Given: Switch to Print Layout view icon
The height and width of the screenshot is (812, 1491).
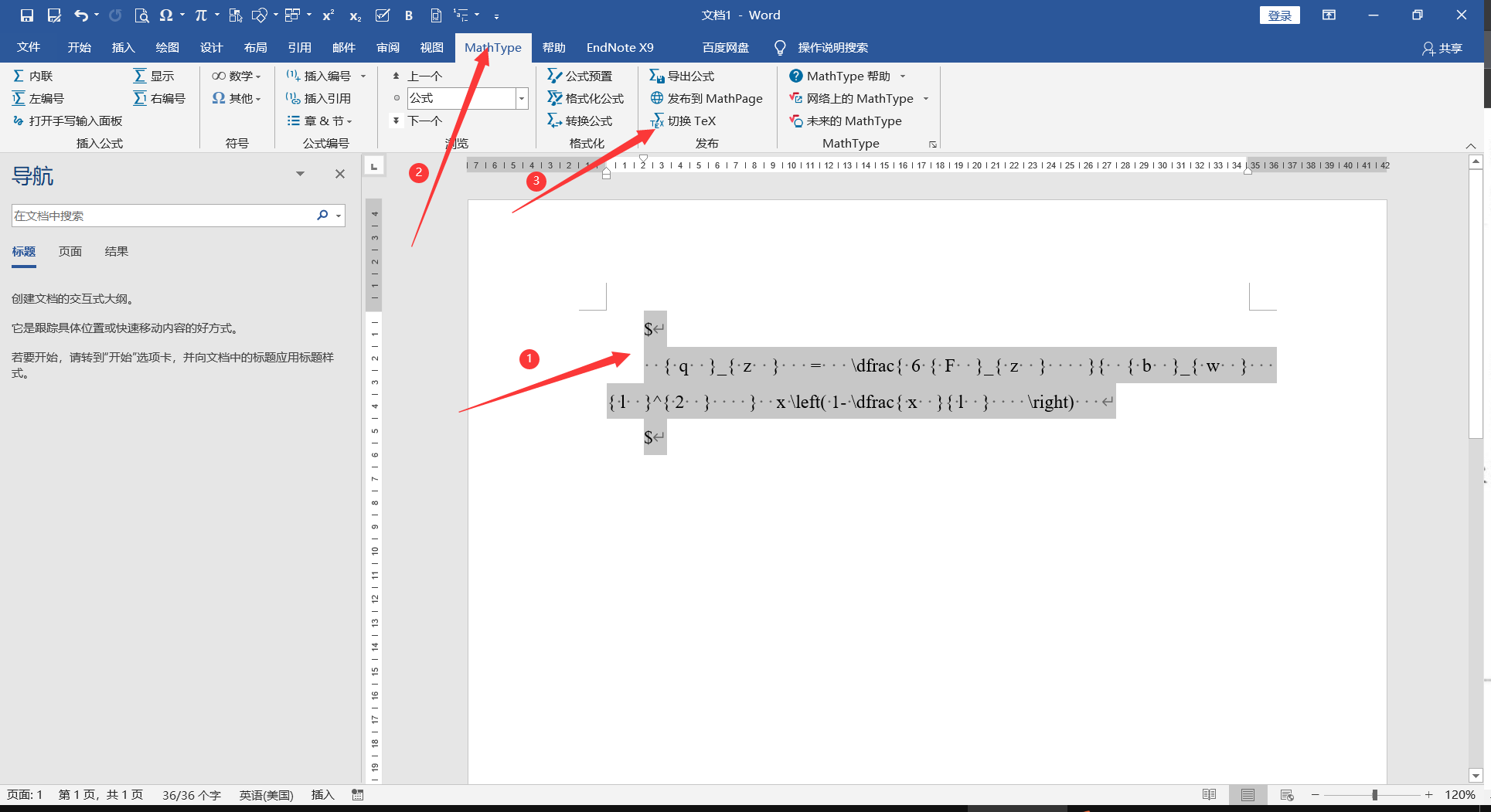Looking at the screenshot, I should coord(1248,795).
